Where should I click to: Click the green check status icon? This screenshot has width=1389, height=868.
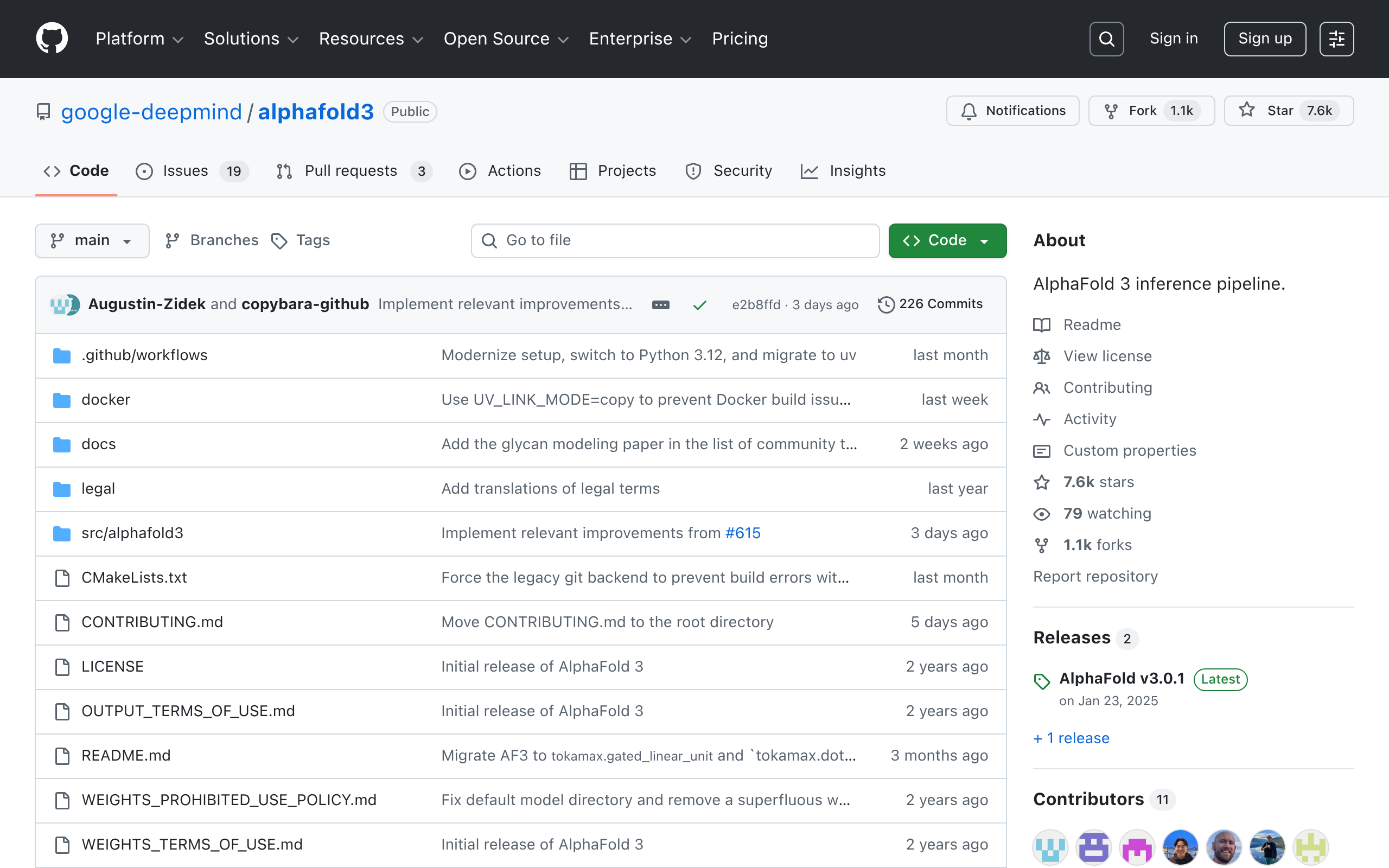(x=699, y=305)
